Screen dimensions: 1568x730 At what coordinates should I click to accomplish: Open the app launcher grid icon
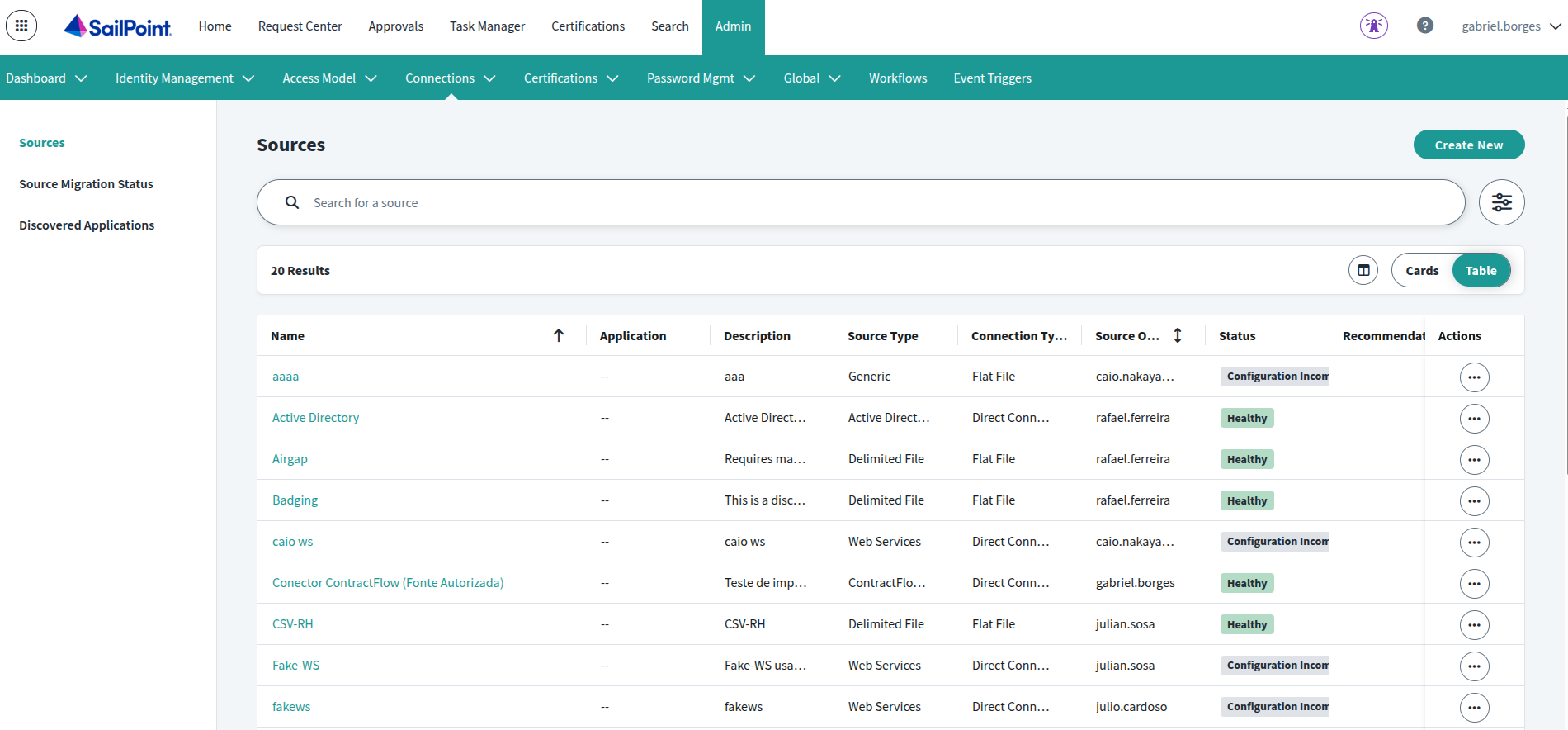click(x=21, y=26)
